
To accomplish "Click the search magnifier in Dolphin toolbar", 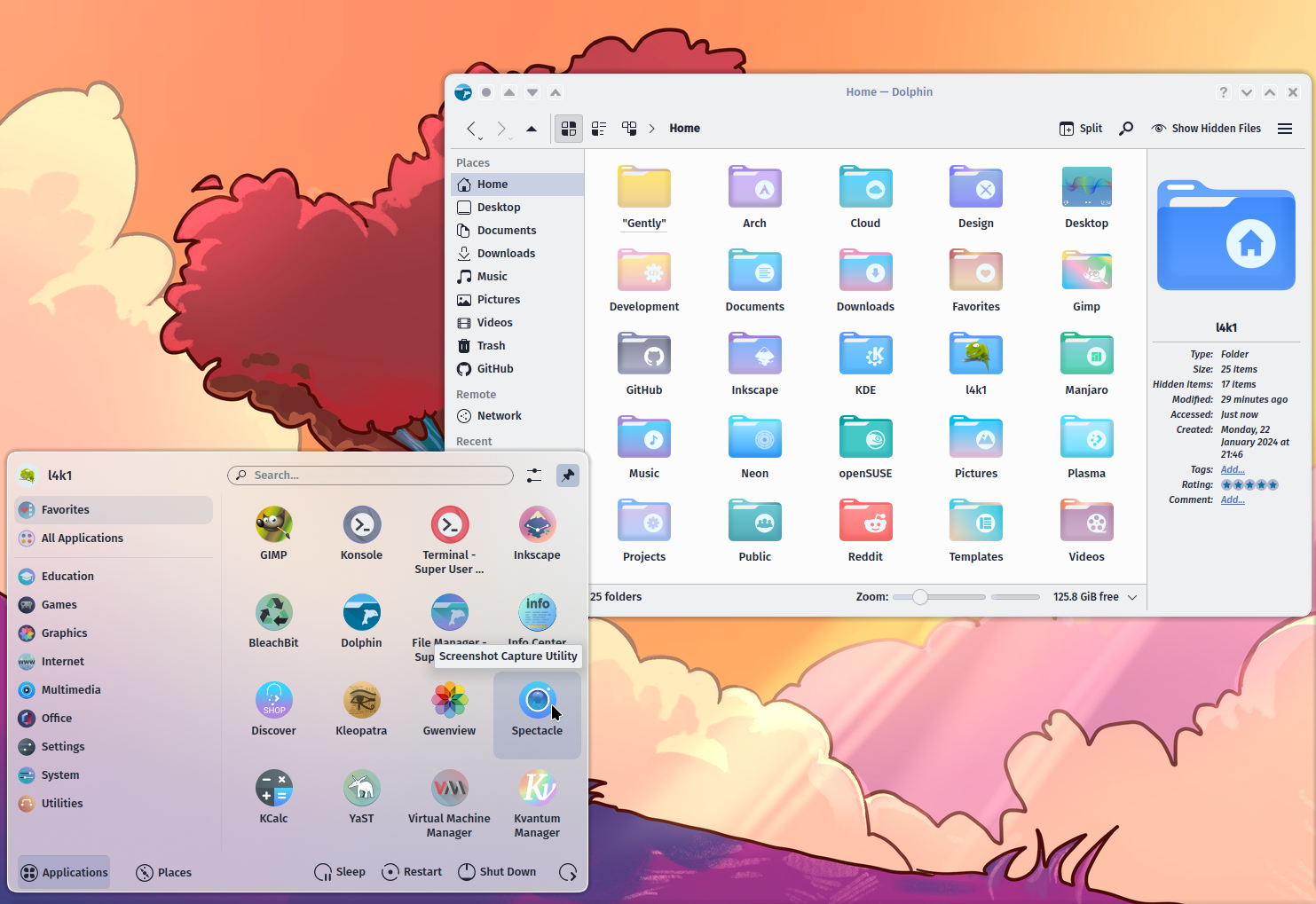I will [1126, 129].
